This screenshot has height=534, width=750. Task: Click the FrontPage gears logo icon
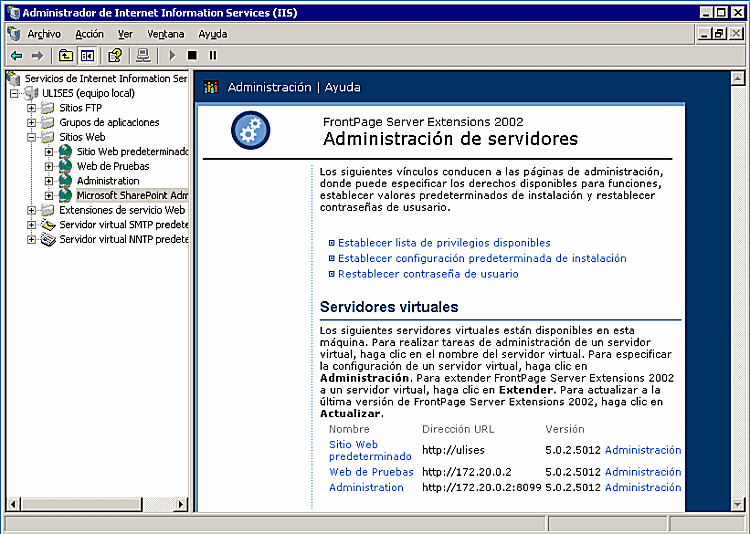pyautogui.click(x=251, y=130)
